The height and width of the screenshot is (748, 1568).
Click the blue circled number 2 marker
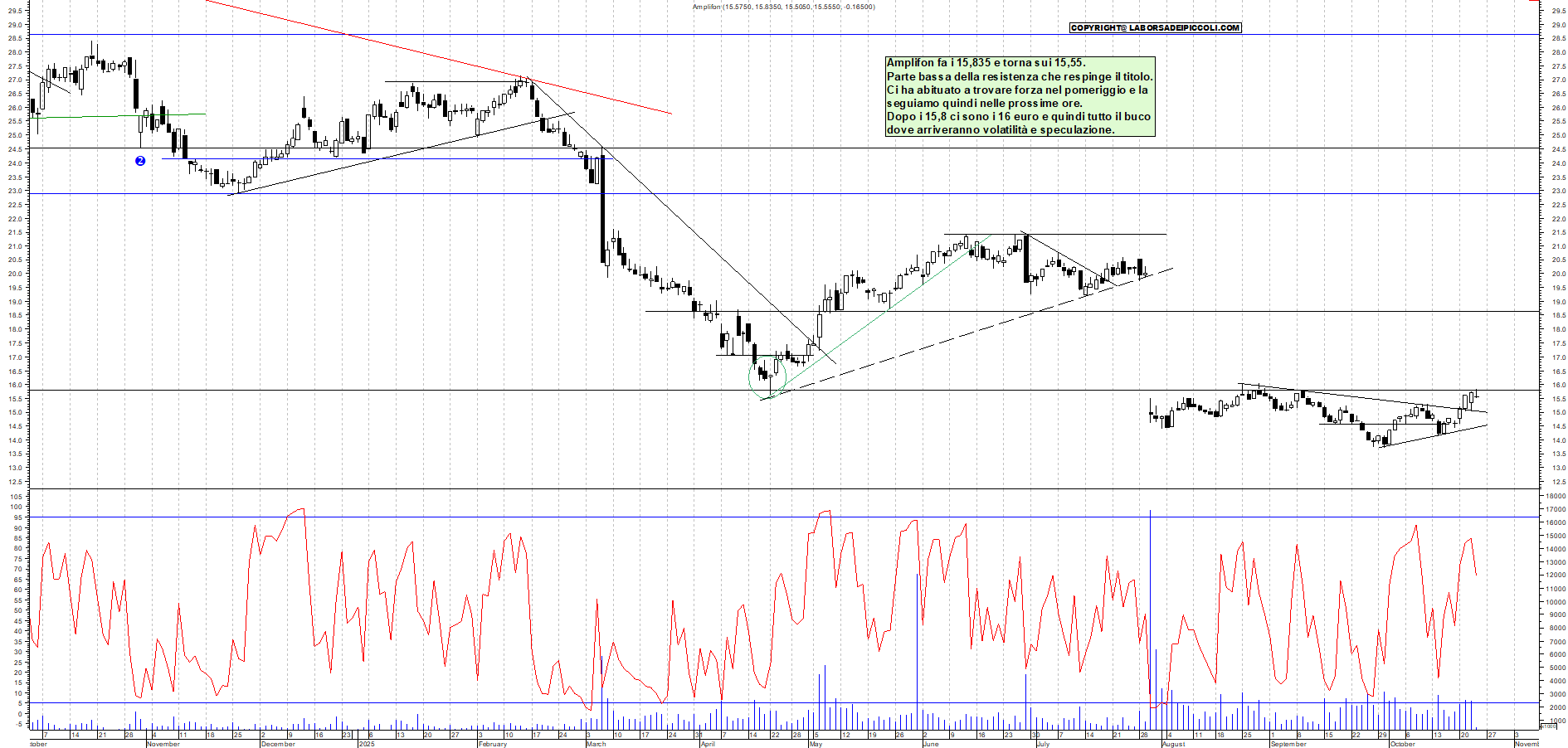[x=140, y=161]
